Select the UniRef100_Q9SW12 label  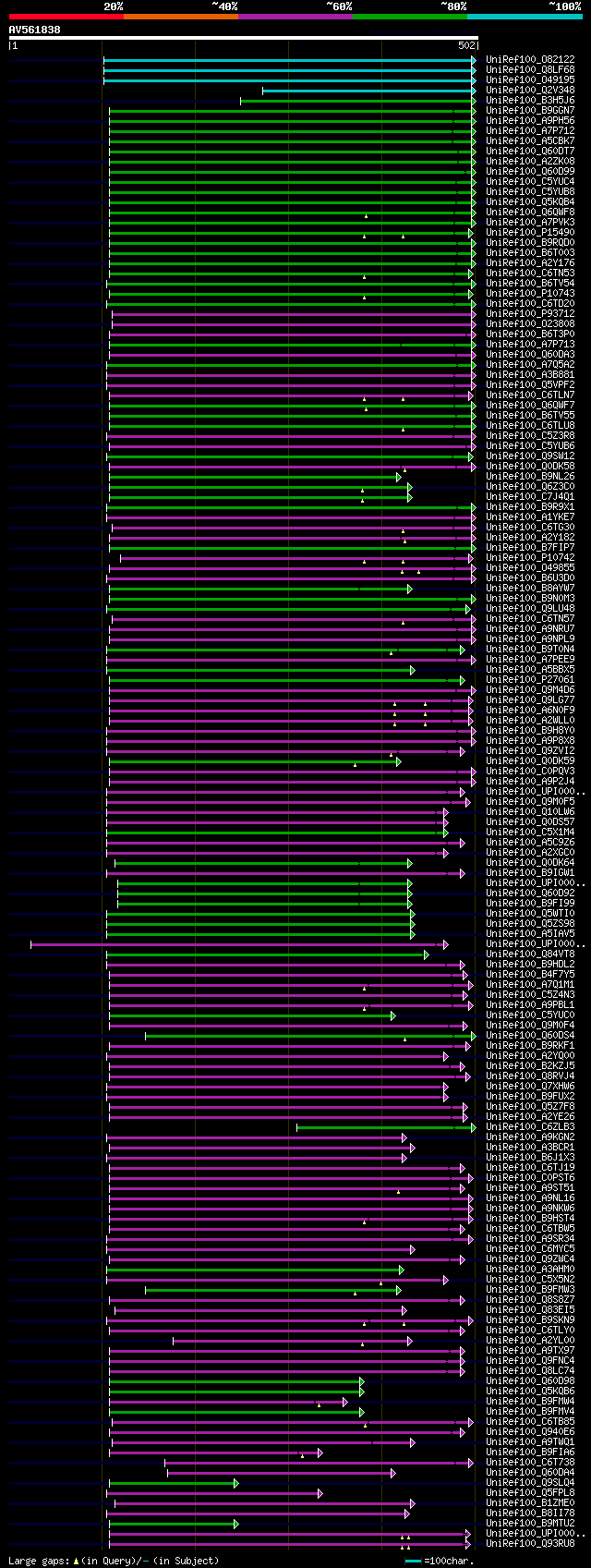530,456
